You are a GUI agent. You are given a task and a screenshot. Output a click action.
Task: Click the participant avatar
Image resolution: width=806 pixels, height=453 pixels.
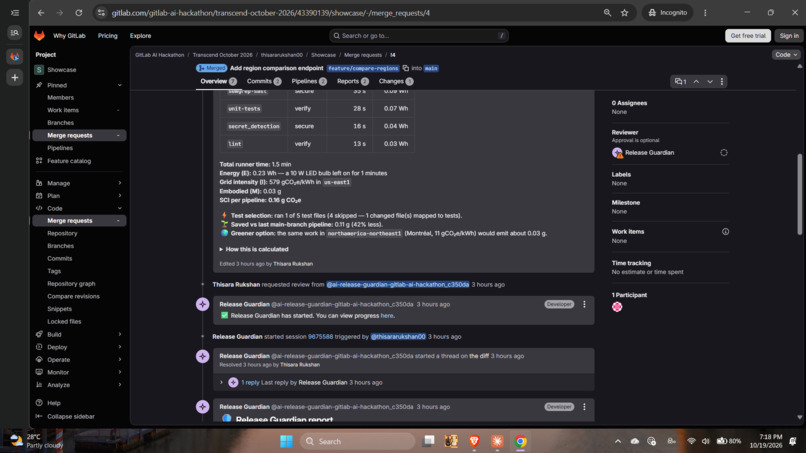[617, 307]
